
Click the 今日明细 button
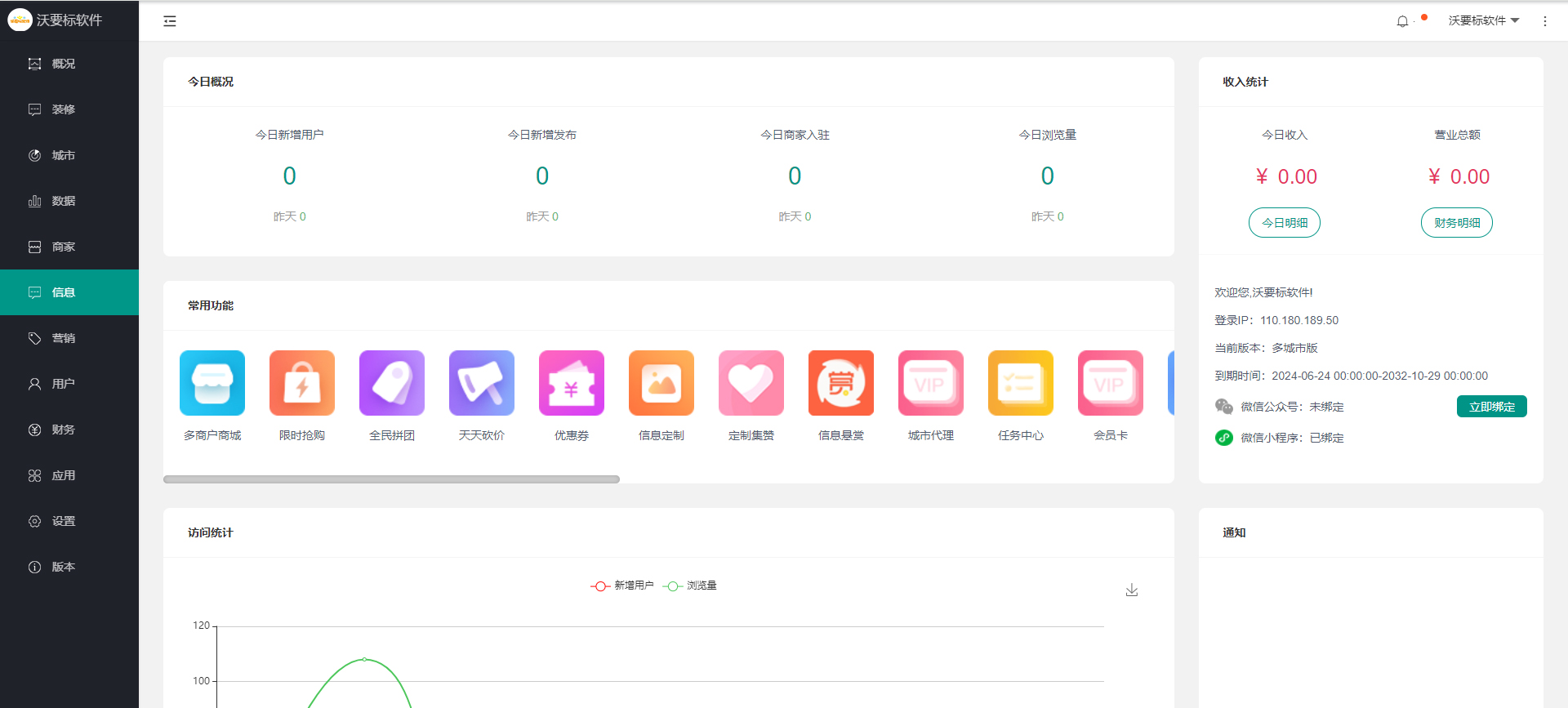pyautogui.click(x=1285, y=223)
